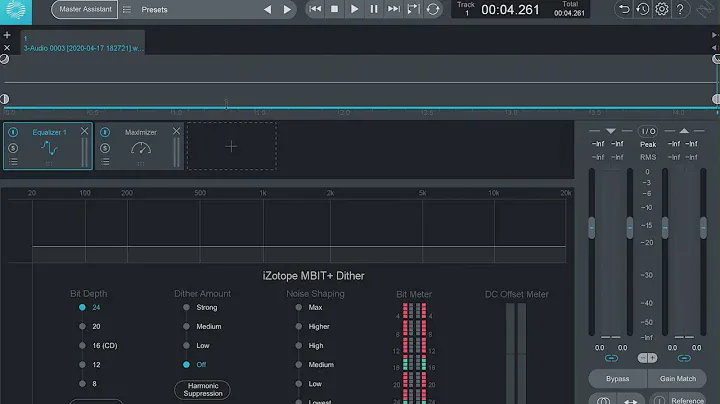720x404 pixels.
Task: Choose Max noise shaping
Action: pos(298,308)
